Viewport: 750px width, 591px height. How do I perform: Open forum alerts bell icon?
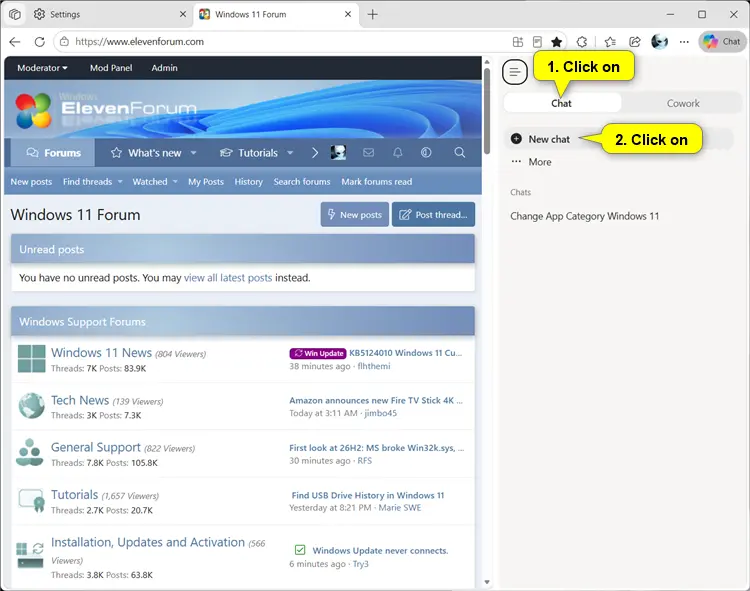pos(397,153)
